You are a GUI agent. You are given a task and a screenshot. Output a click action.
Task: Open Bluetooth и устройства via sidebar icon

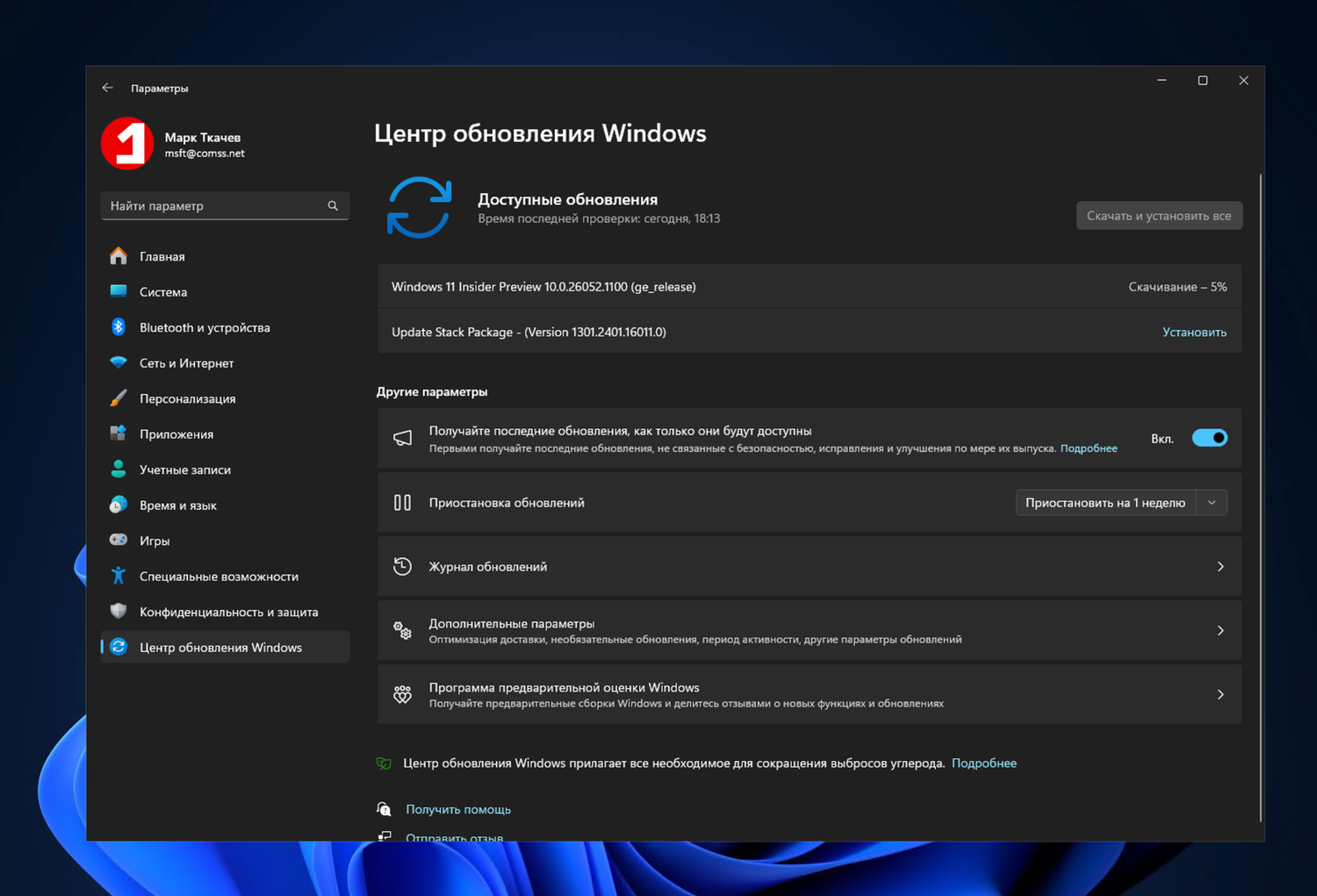click(119, 326)
